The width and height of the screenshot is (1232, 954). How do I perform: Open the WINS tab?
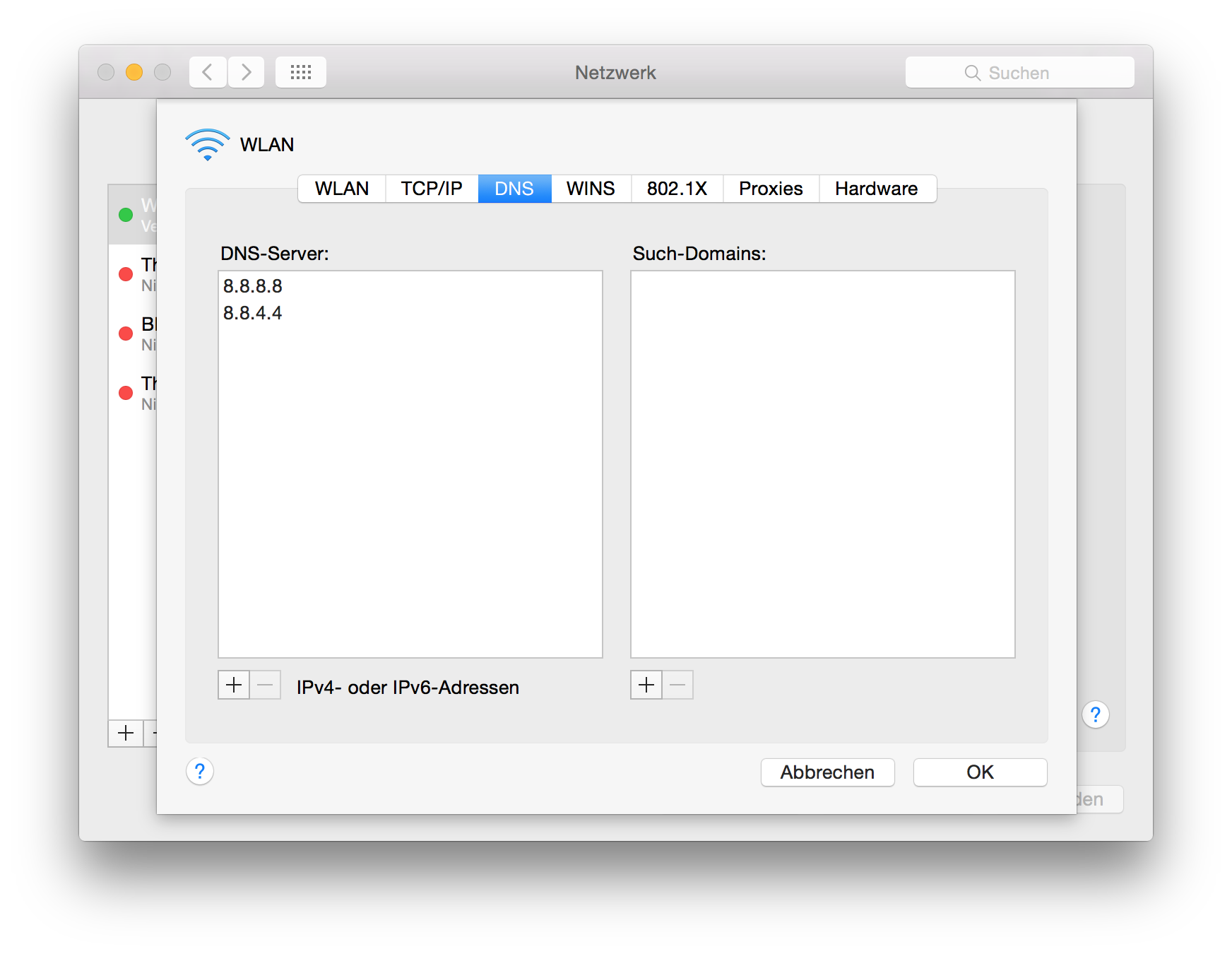[591, 189]
